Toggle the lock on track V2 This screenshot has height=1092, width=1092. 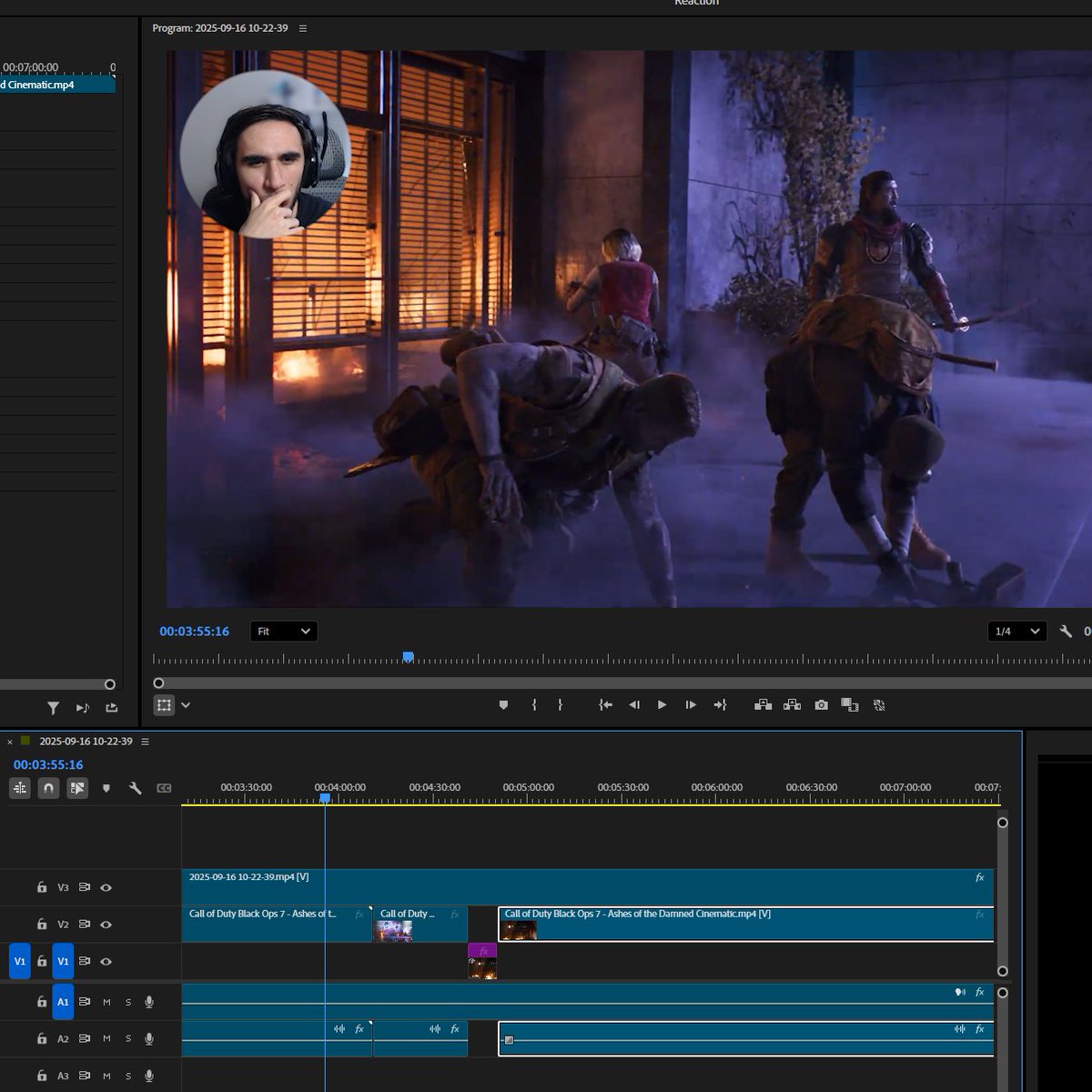point(42,925)
